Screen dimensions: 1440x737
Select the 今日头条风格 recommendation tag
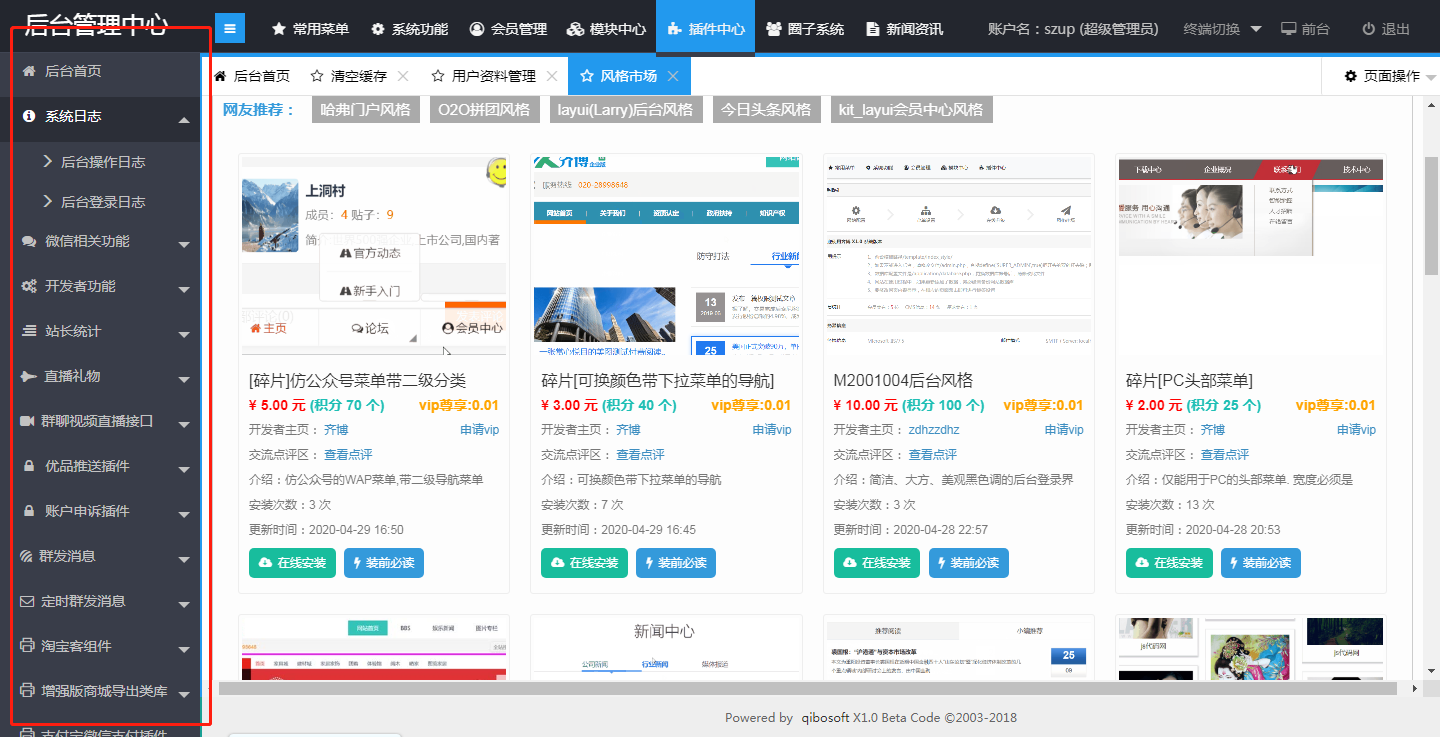[x=767, y=110]
